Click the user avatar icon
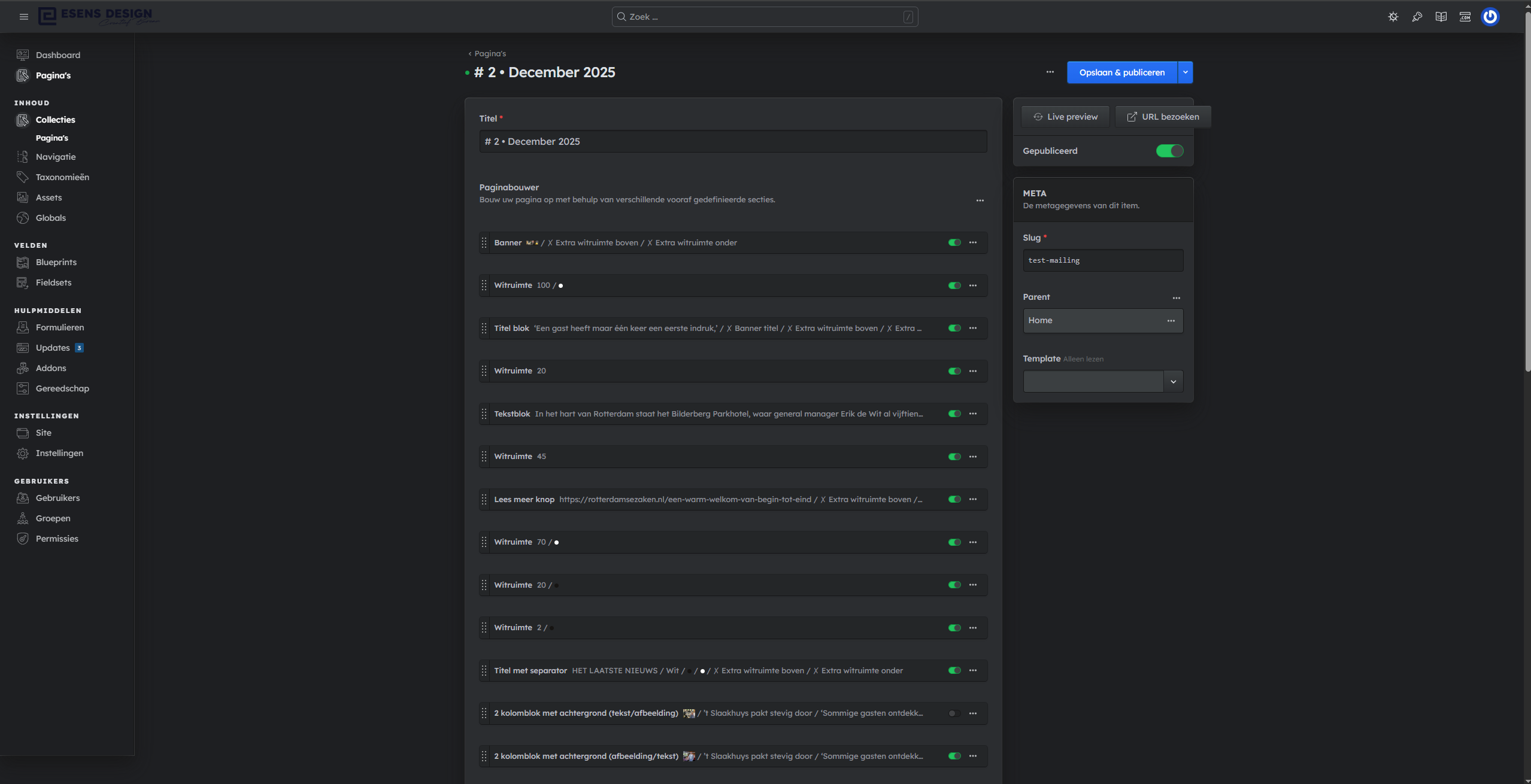The width and height of the screenshot is (1531, 784). click(x=1490, y=17)
